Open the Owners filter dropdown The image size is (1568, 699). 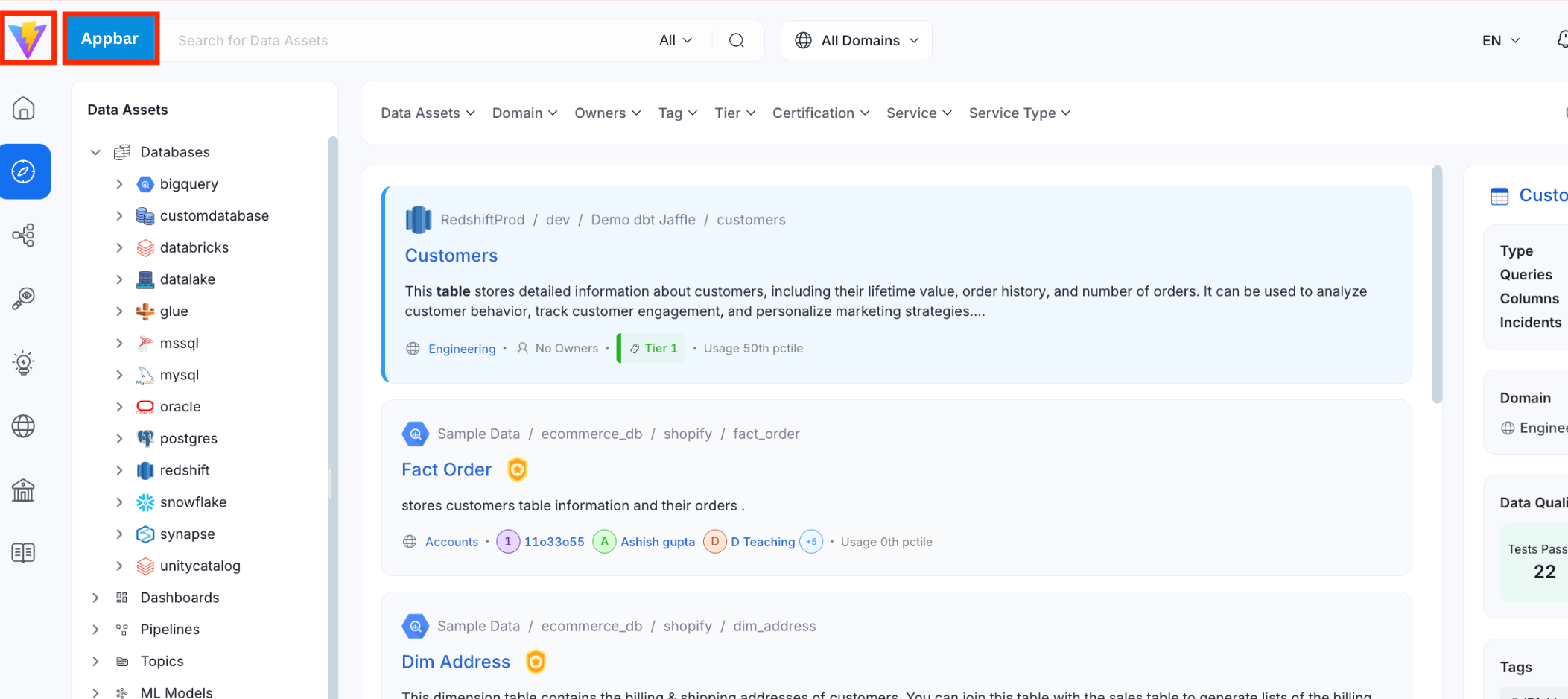(x=608, y=113)
